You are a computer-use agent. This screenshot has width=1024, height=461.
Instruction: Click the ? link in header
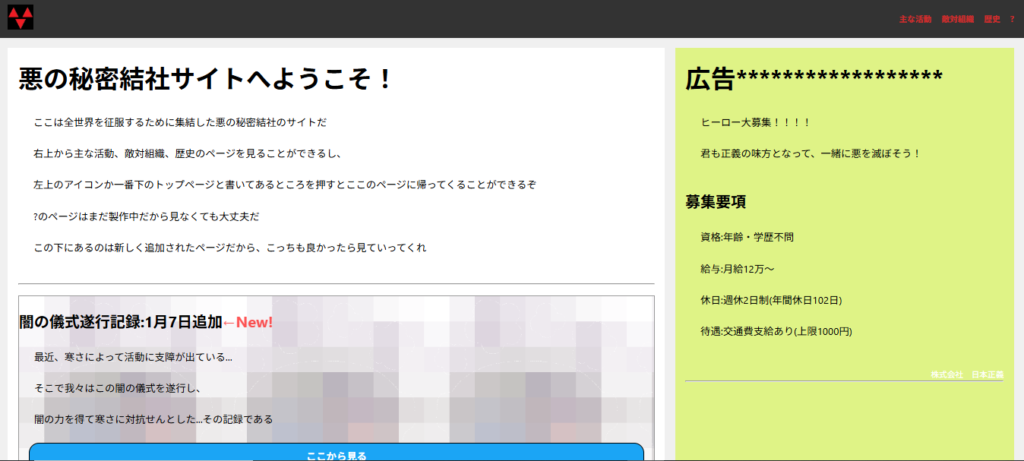pos(1012,19)
